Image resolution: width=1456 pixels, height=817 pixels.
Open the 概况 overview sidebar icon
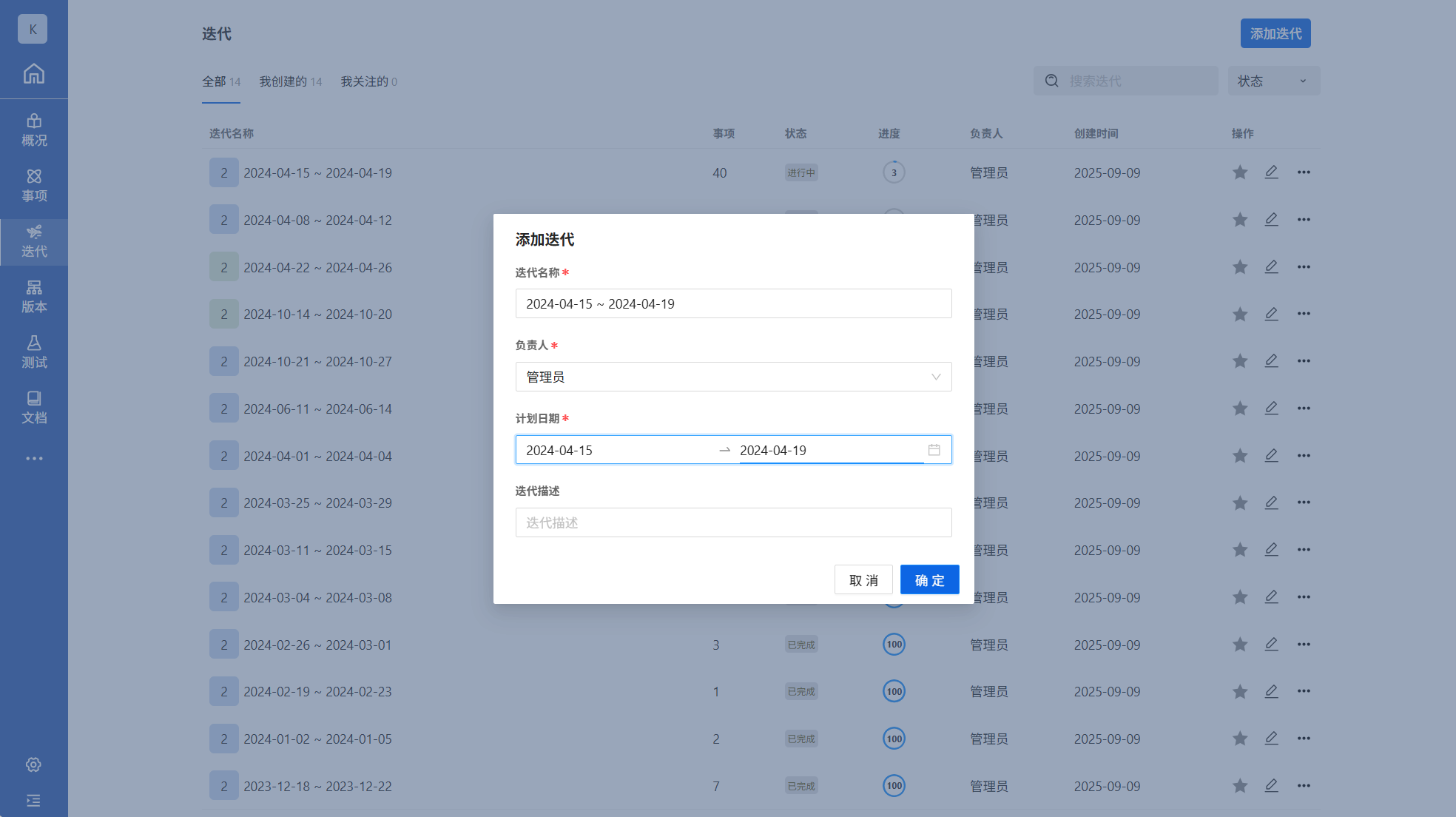click(34, 130)
